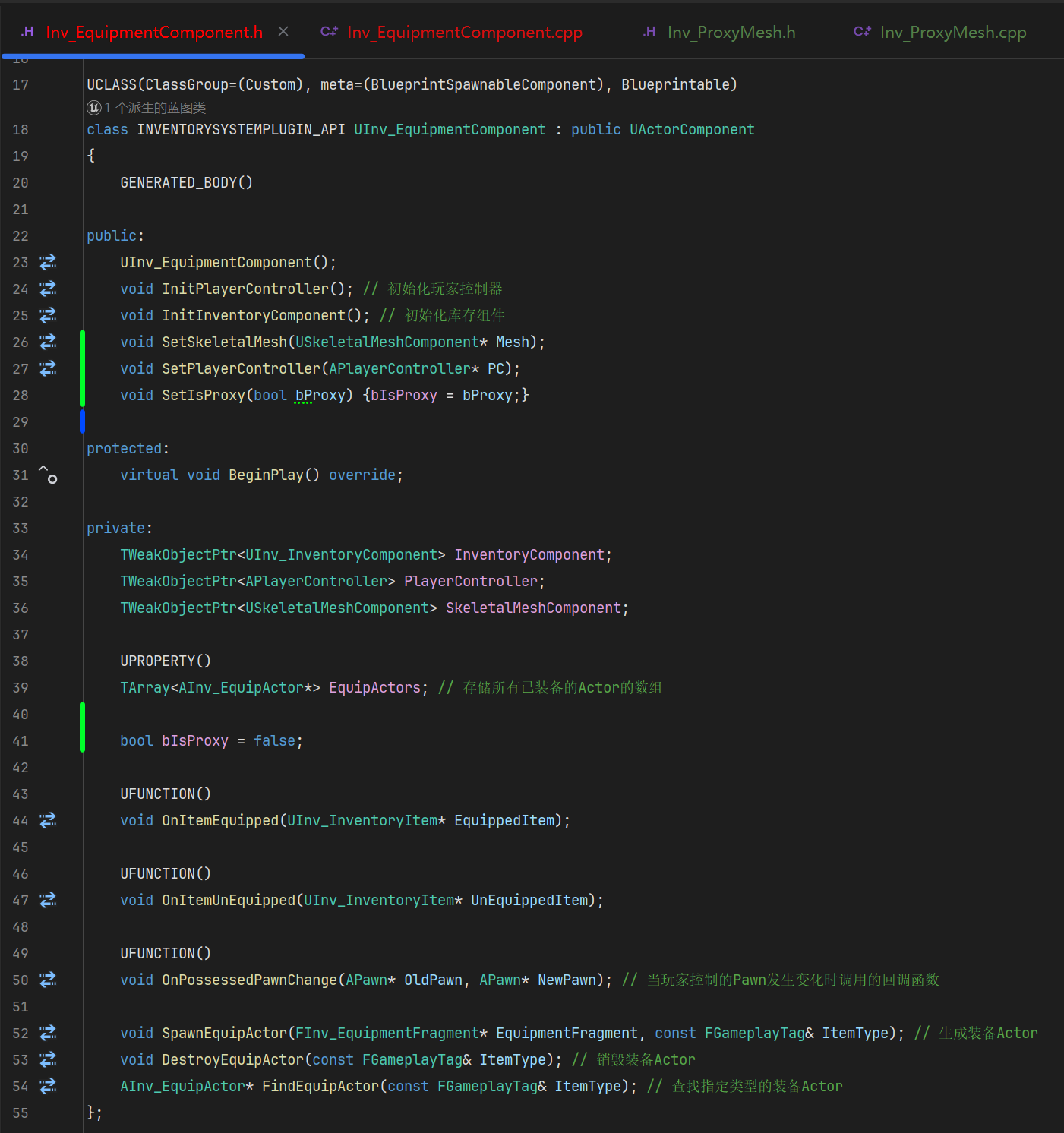The height and width of the screenshot is (1133, 1064).
Task: Click the header icon on Inv_ProxyMesh.h tab
Action: pyautogui.click(x=649, y=31)
